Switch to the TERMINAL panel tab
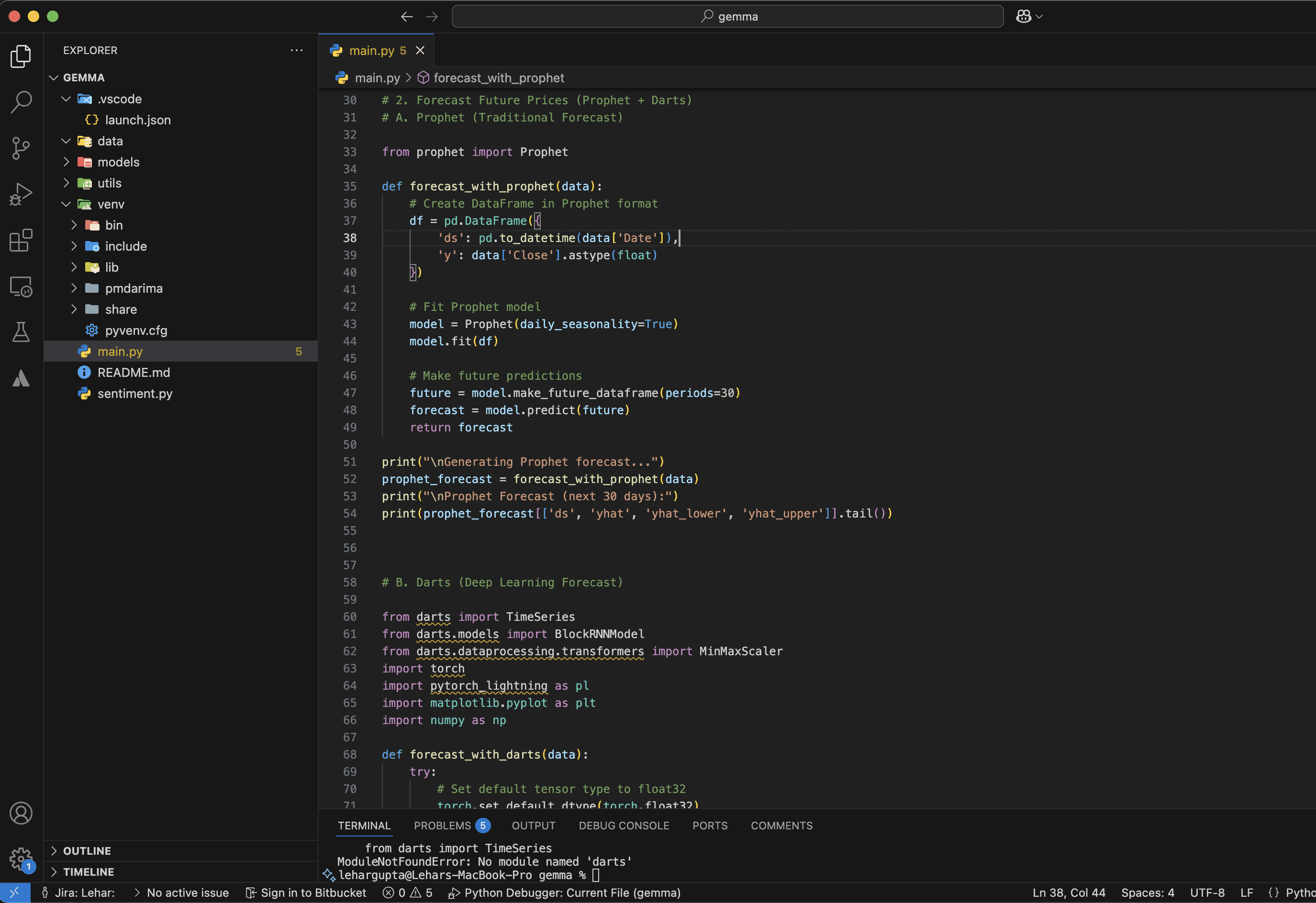 (x=364, y=826)
